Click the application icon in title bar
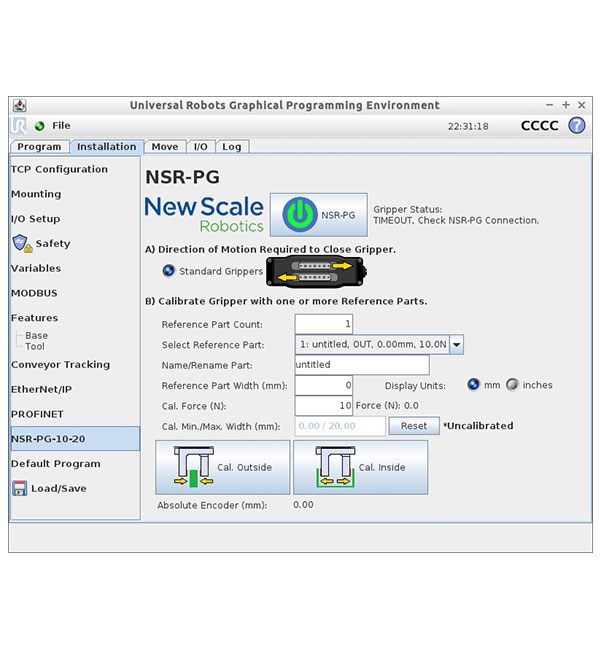Viewport: 600px width, 650px height. click(19, 105)
